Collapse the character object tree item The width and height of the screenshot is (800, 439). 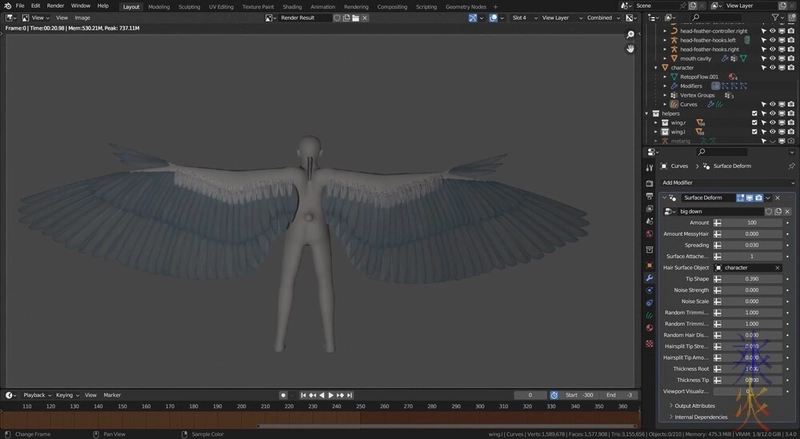pyautogui.click(x=655, y=67)
